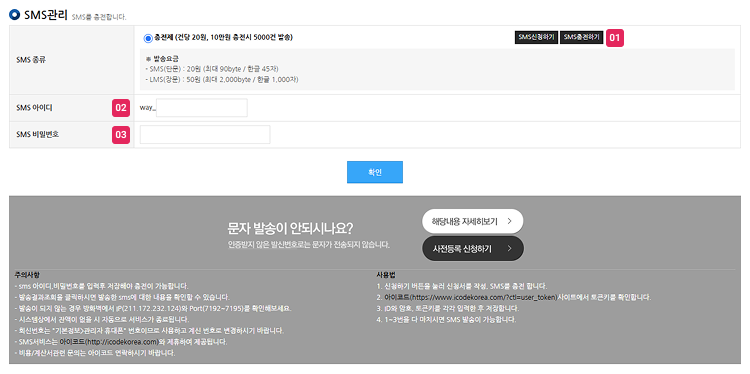Focus the SMS 비밀번호 input field
Screen dimensions: 750x374
coord(205,134)
